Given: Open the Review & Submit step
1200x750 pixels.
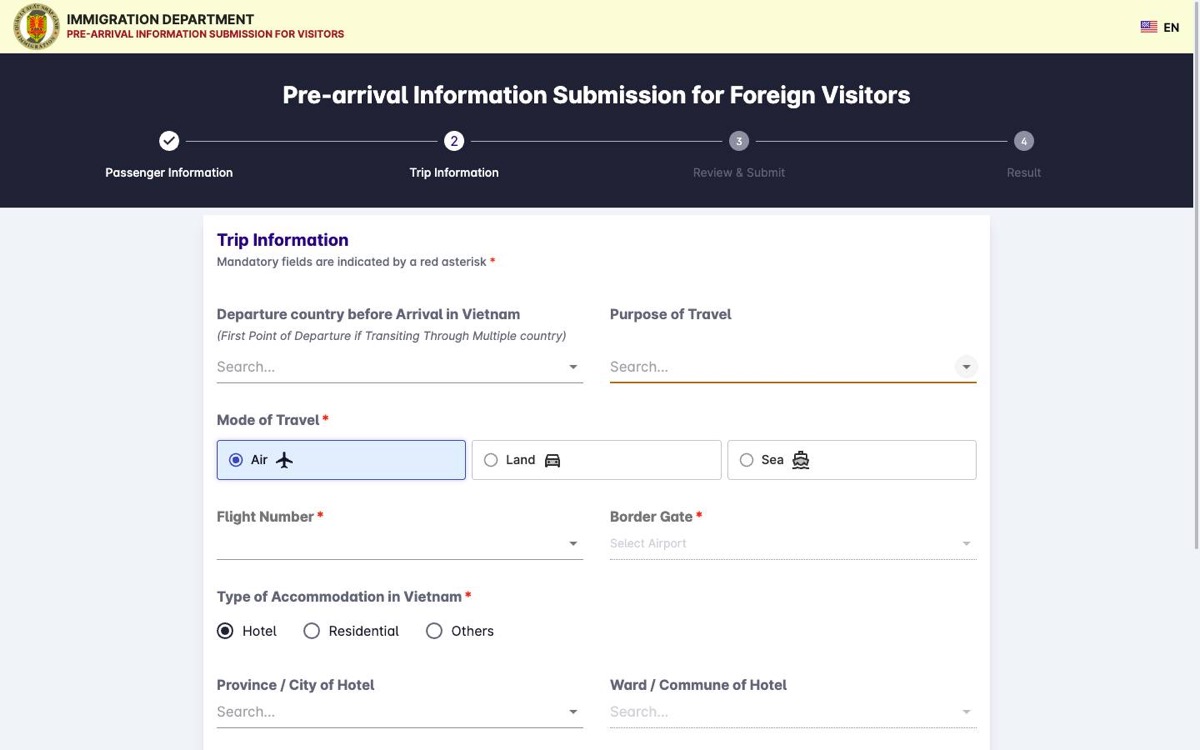Looking at the screenshot, I should [739, 173].
